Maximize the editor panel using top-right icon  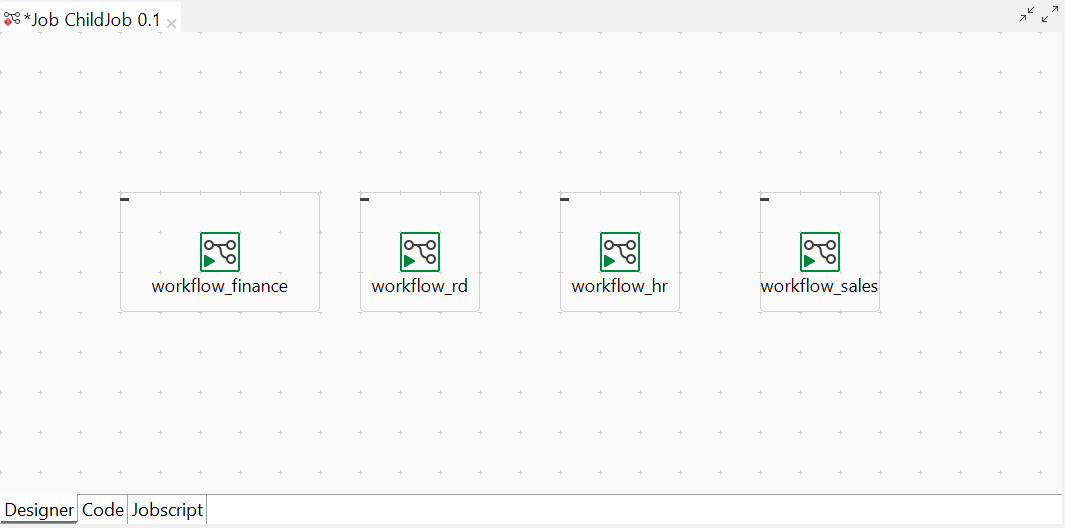coord(1050,14)
